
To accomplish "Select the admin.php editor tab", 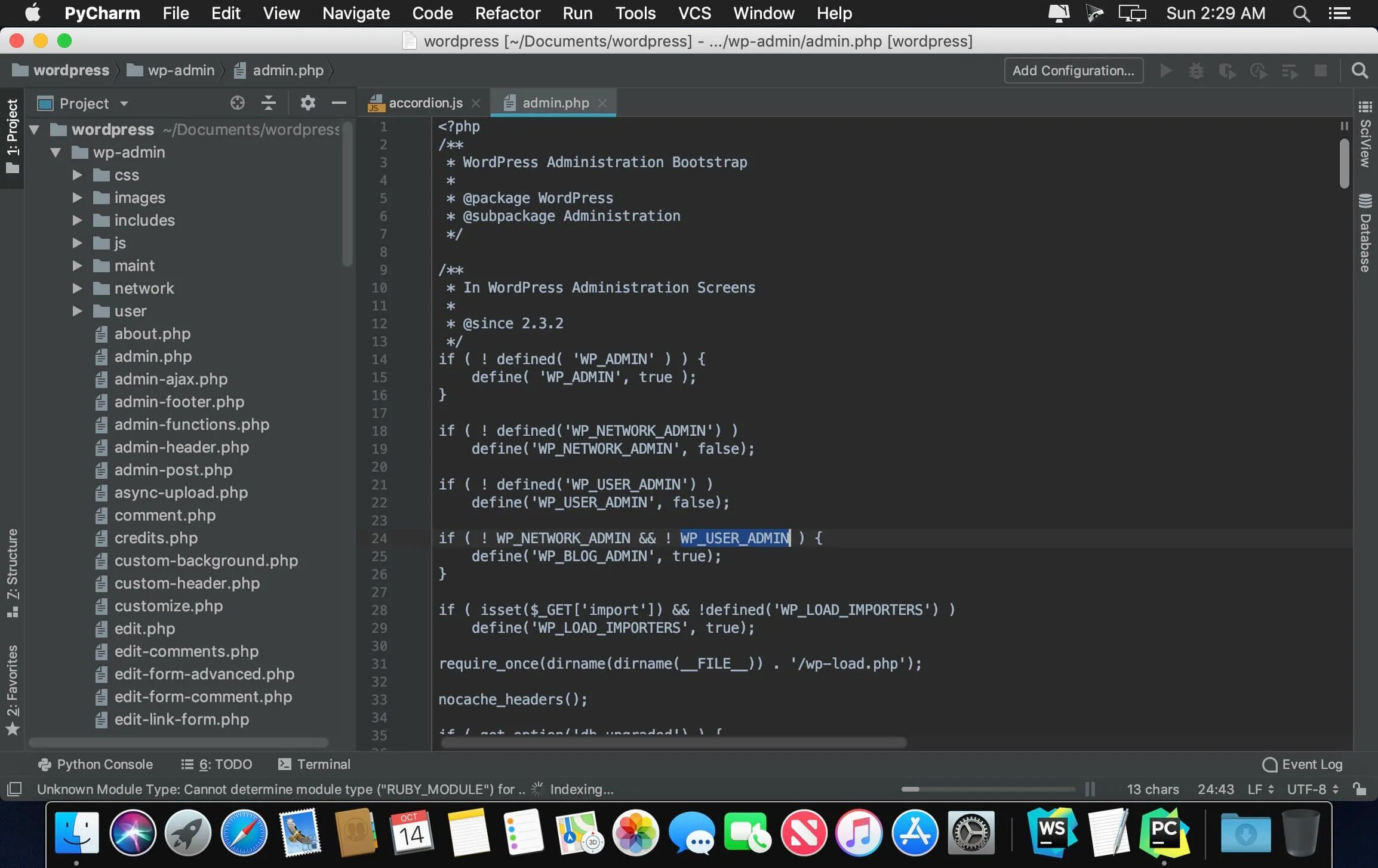I will (x=555, y=102).
